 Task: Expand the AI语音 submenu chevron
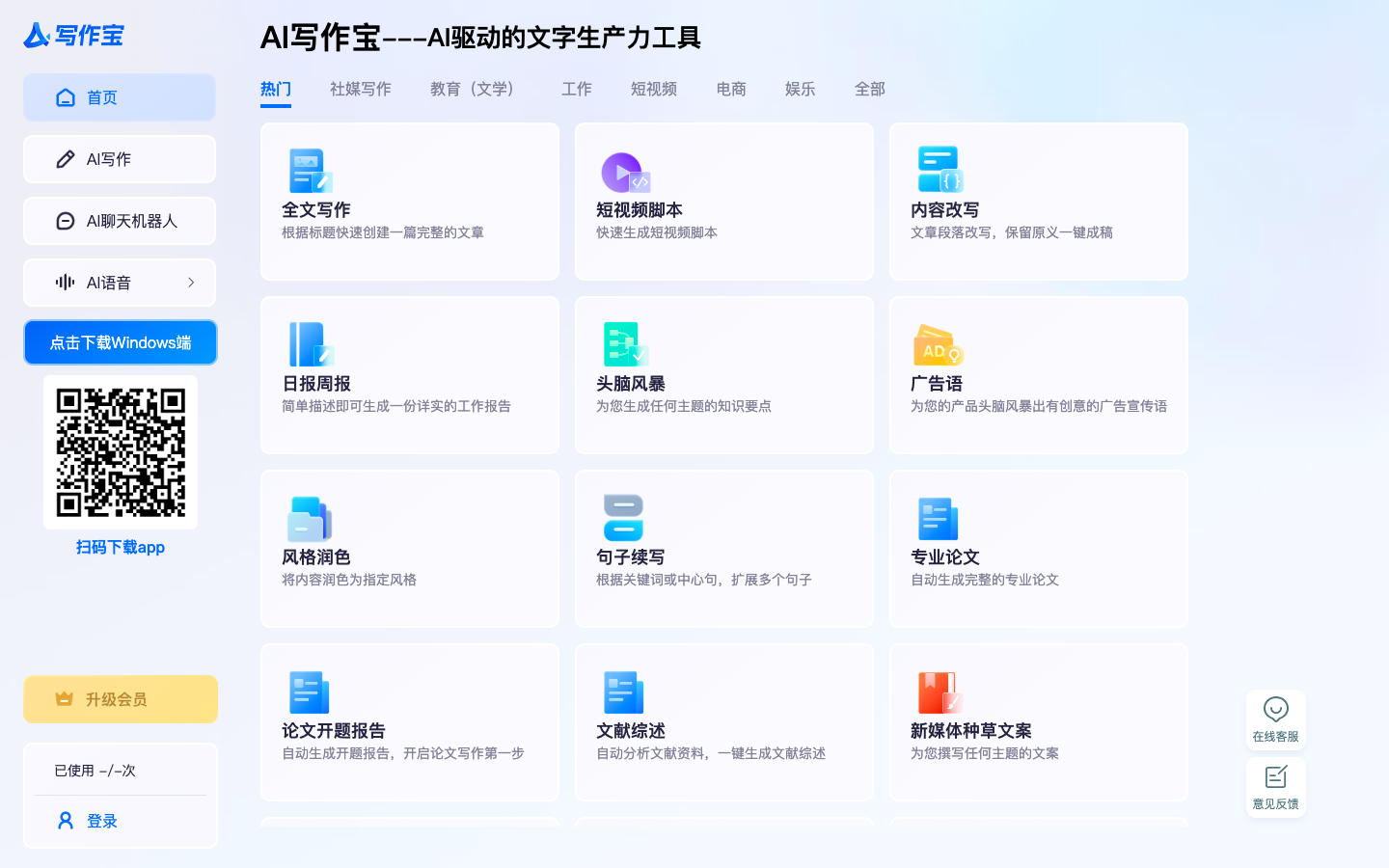click(x=191, y=283)
